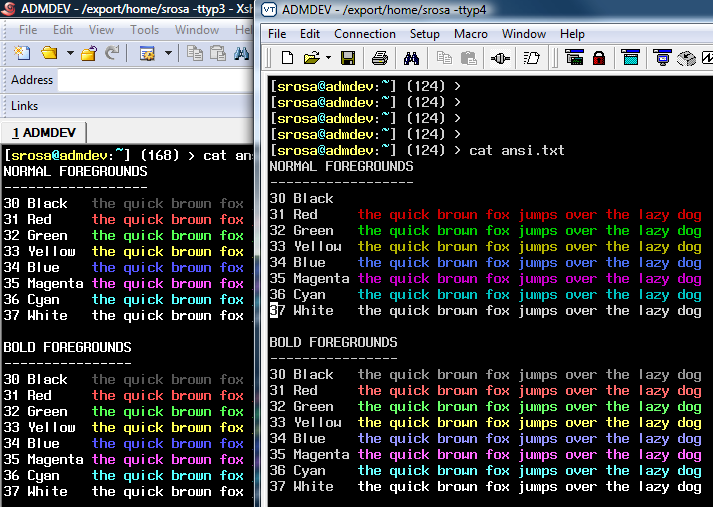Click the Address input field
This screenshot has height=507, width=713.
pyautogui.click(x=150, y=80)
